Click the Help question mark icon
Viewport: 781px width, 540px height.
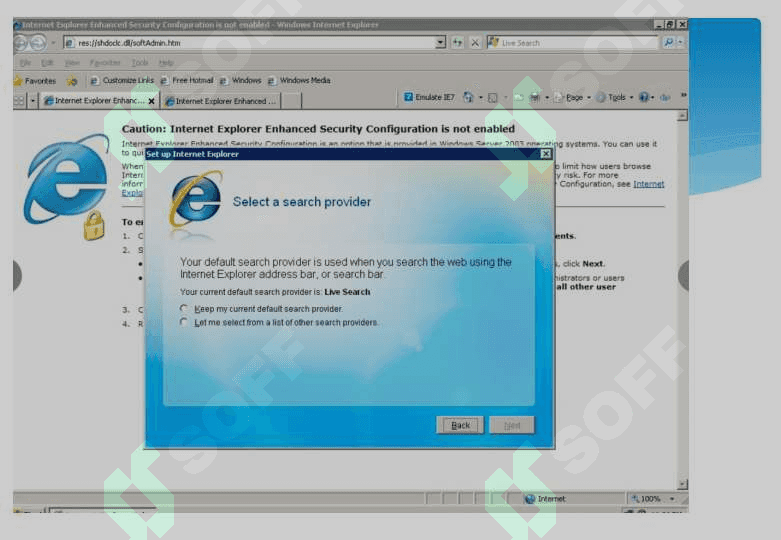click(644, 98)
